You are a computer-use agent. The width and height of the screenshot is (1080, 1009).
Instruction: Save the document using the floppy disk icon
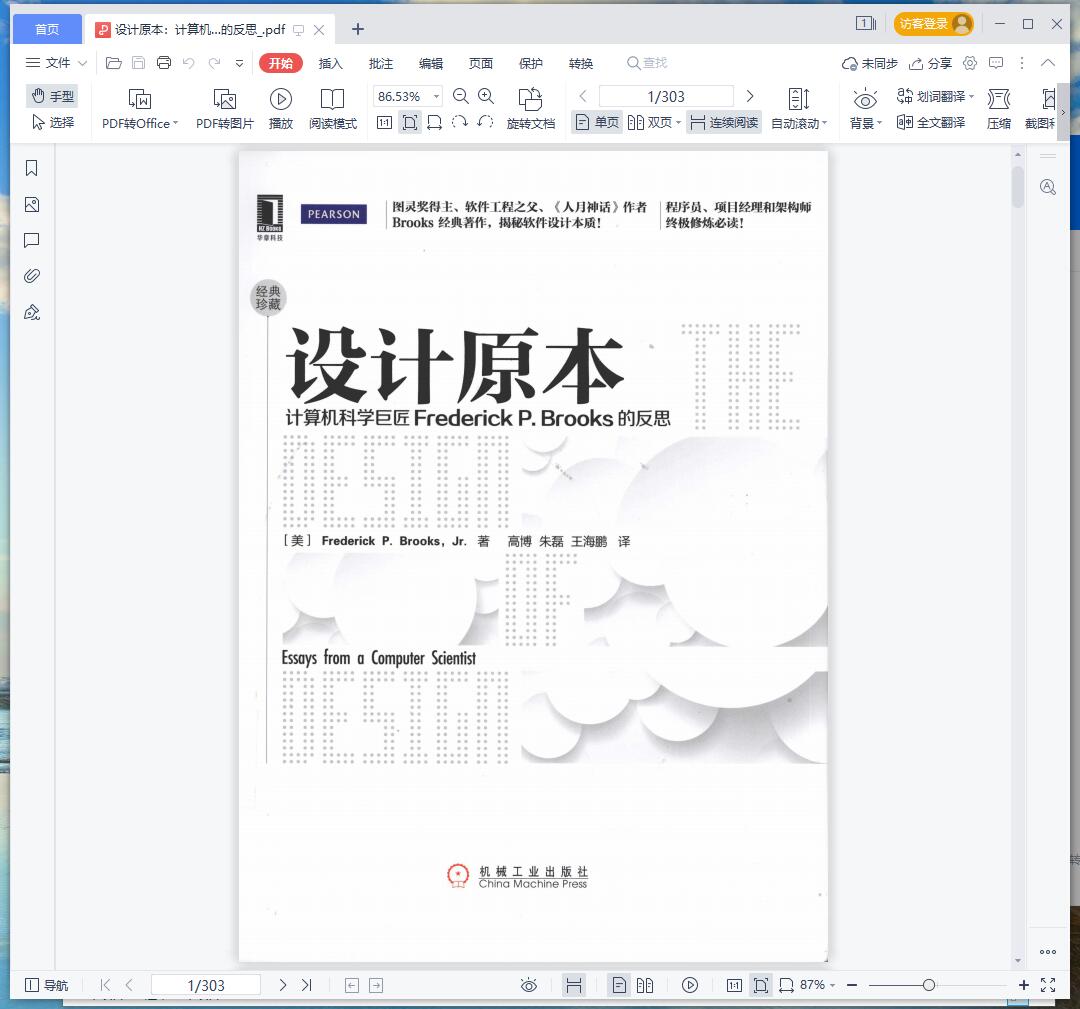[138, 63]
